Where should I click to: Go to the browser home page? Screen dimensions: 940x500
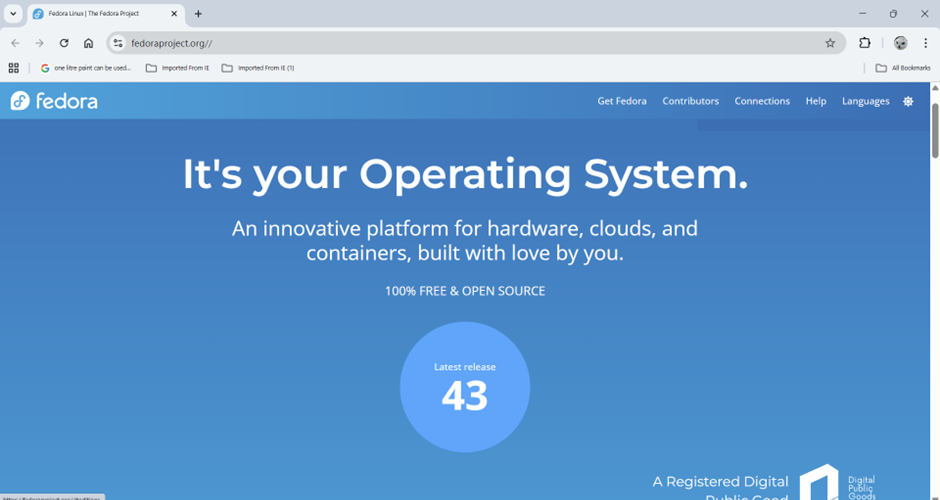[x=89, y=43]
